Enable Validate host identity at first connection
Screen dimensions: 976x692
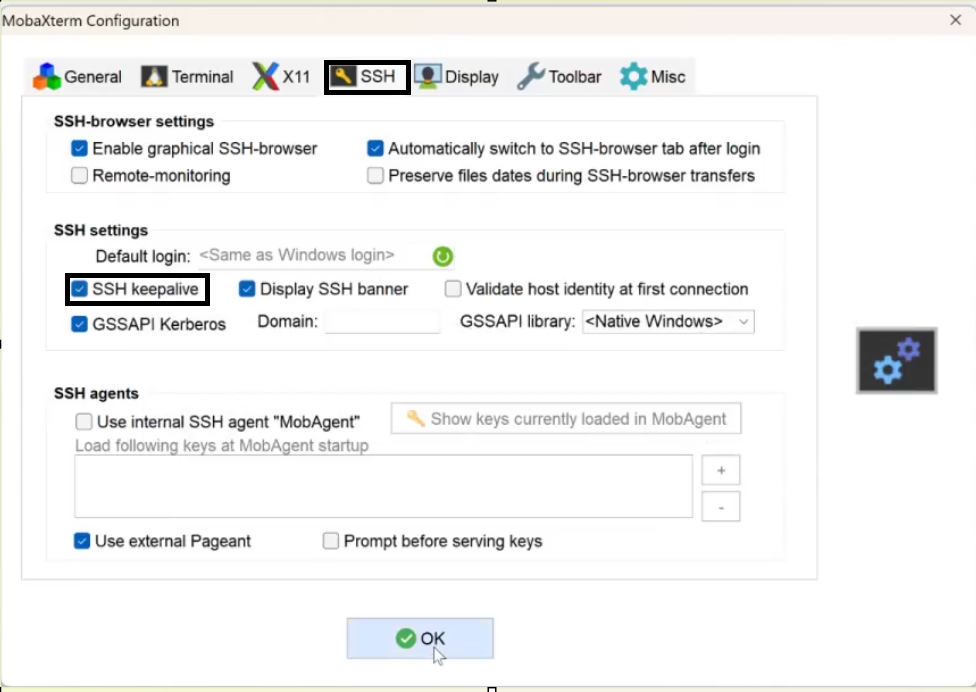(x=453, y=289)
